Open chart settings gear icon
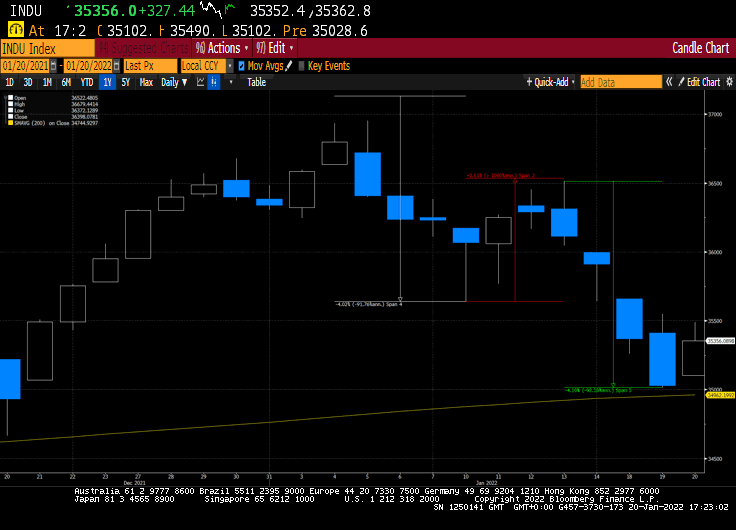736x530 pixels. (x=729, y=82)
